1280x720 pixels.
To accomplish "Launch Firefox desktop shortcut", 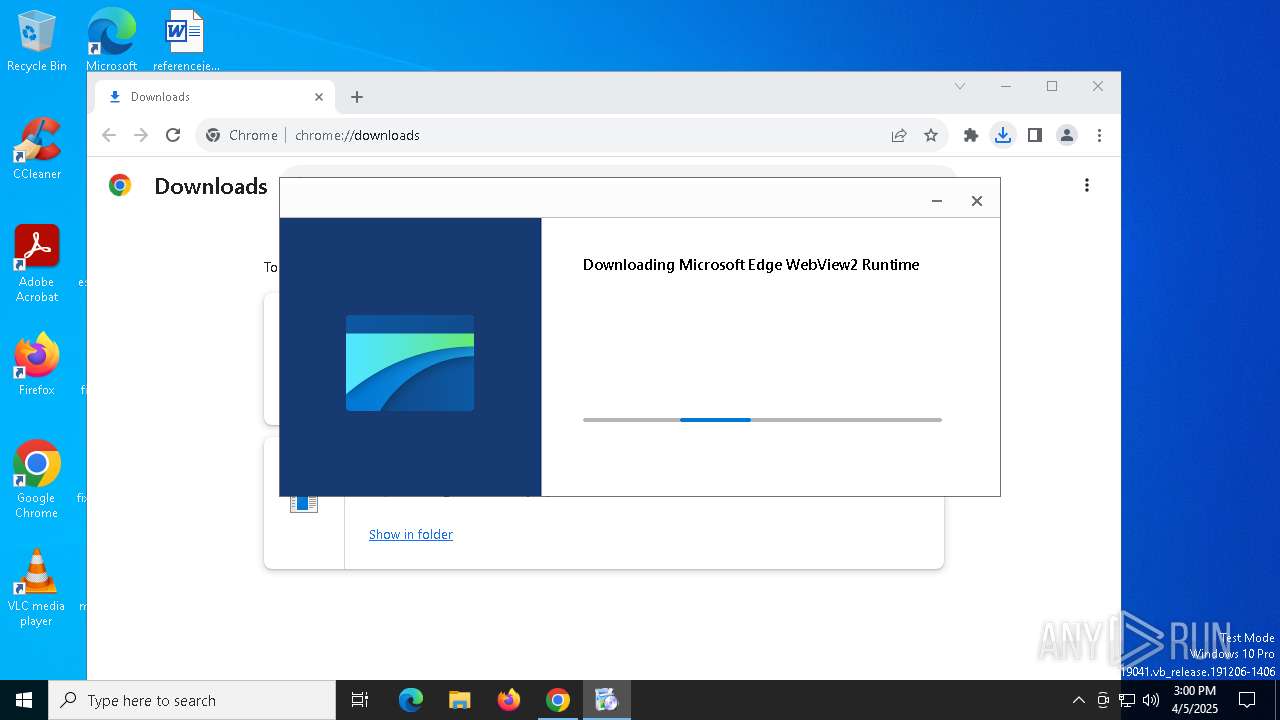I will point(37,365).
